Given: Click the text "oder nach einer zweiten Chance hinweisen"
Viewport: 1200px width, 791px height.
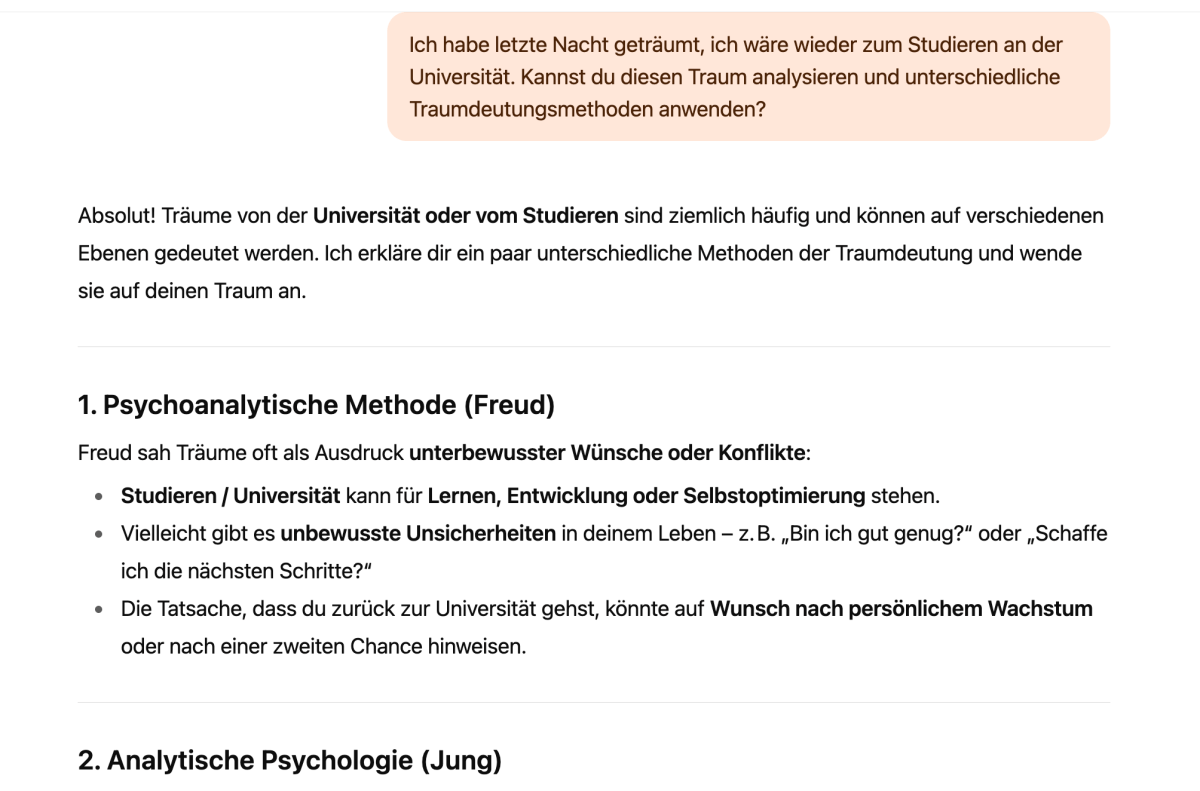Looking at the screenshot, I should [322, 646].
